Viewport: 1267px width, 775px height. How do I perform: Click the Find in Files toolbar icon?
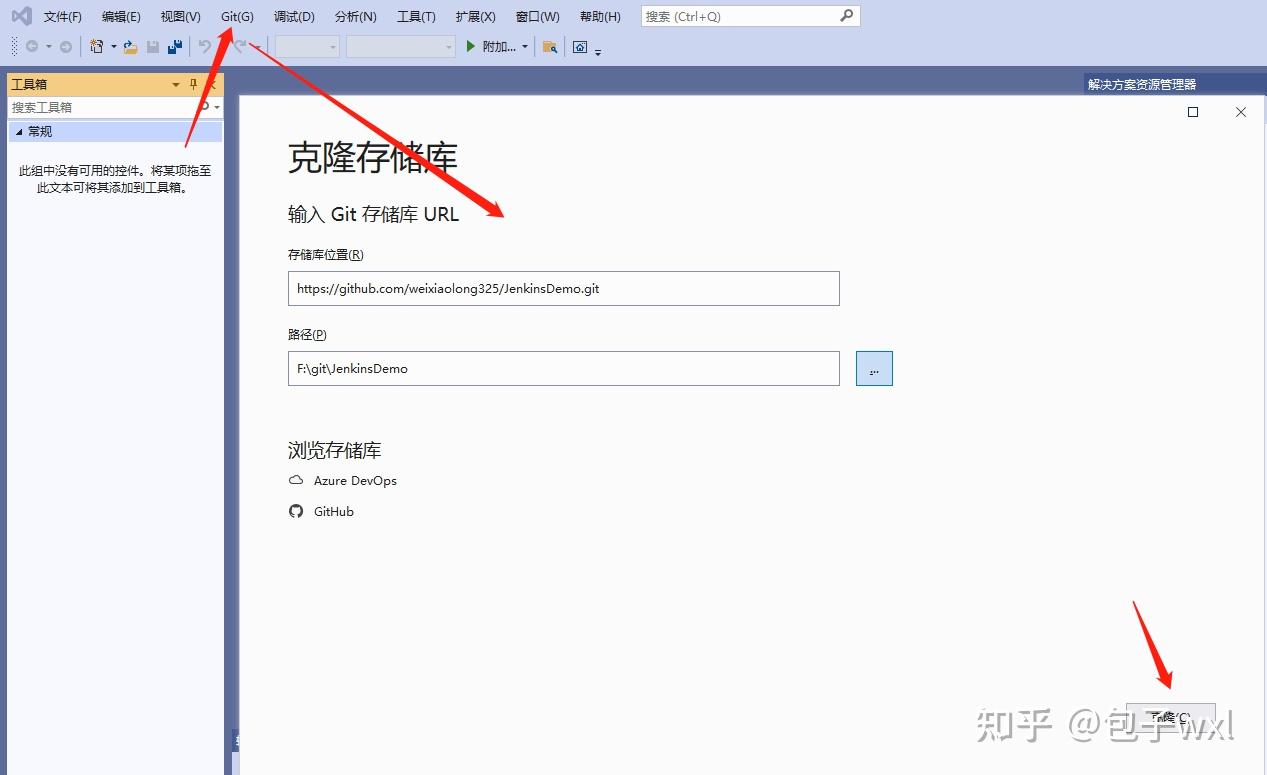pyautogui.click(x=551, y=45)
